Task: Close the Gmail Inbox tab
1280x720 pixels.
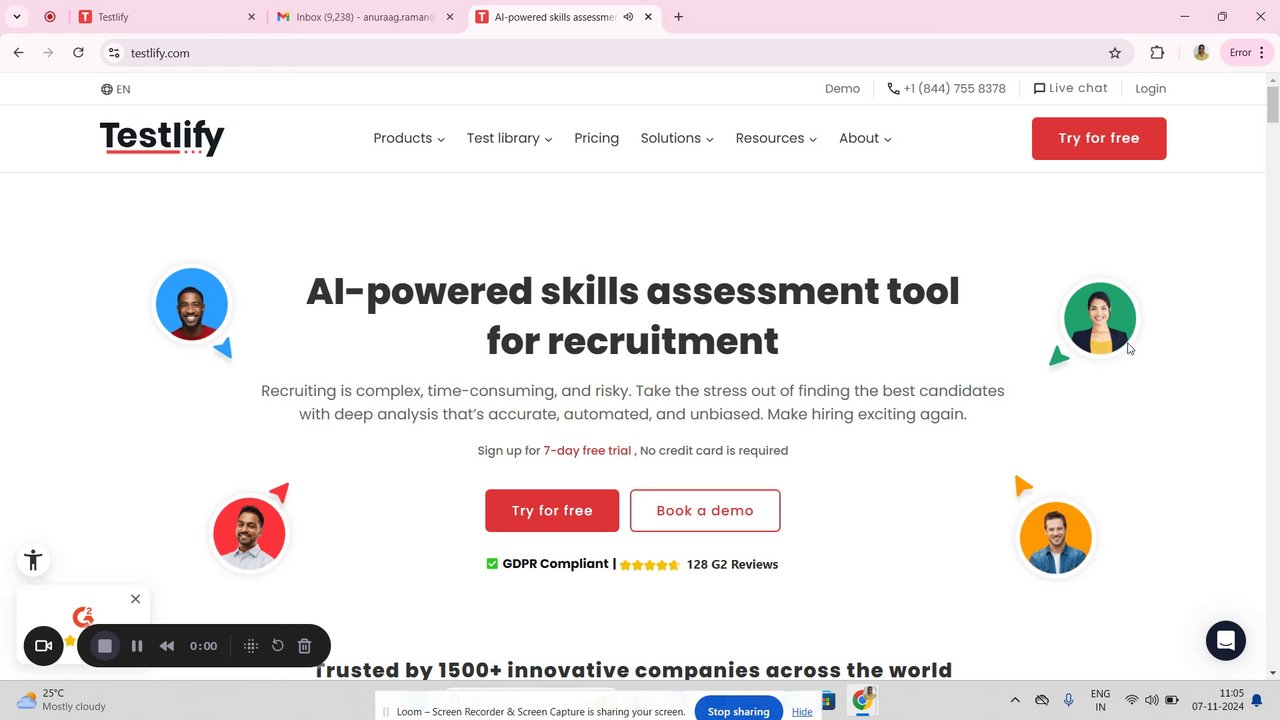Action: click(x=450, y=17)
